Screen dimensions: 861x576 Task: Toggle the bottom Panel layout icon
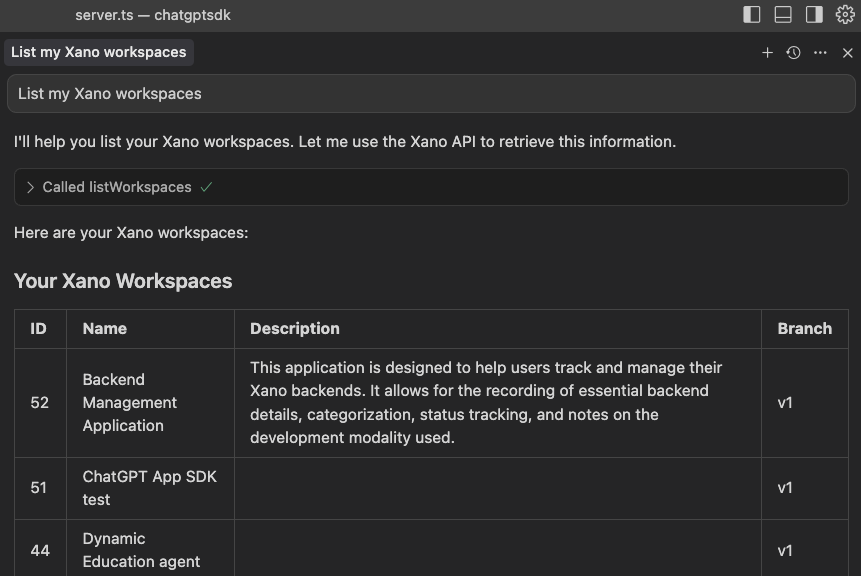tap(781, 14)
